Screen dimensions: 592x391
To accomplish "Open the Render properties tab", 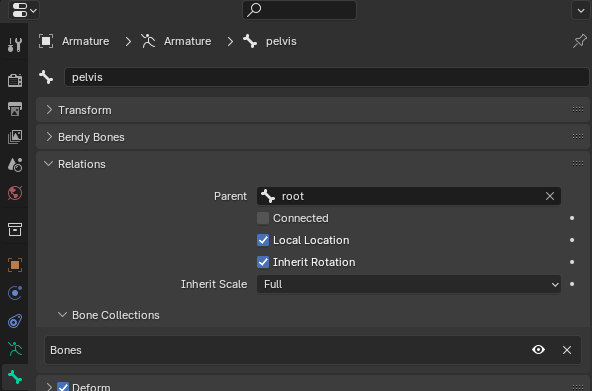I will coord(15,80).
